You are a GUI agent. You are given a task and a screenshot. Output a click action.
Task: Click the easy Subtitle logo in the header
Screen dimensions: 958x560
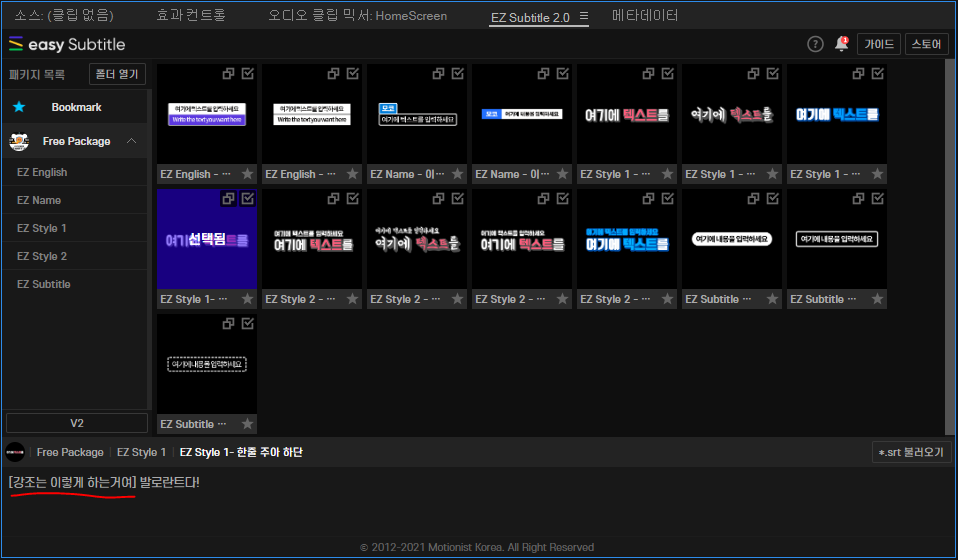[x=67, y=45]
